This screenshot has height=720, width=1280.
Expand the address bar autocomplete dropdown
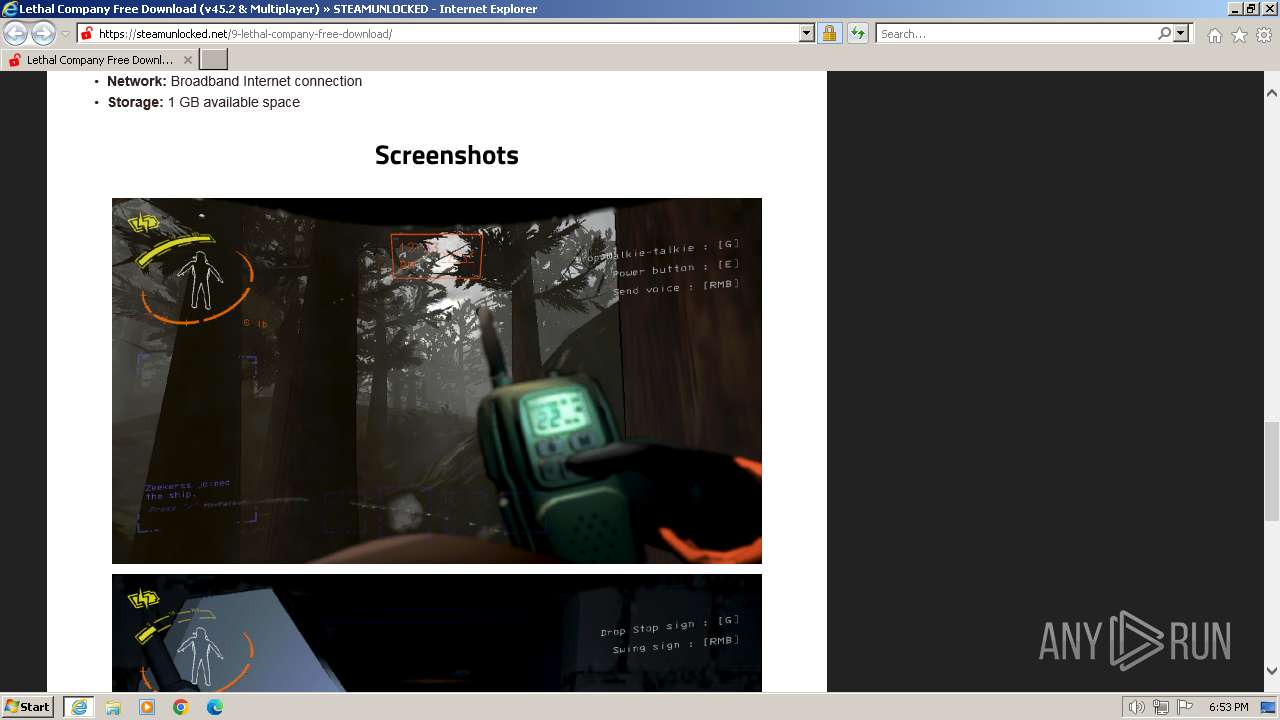point(807,33)
